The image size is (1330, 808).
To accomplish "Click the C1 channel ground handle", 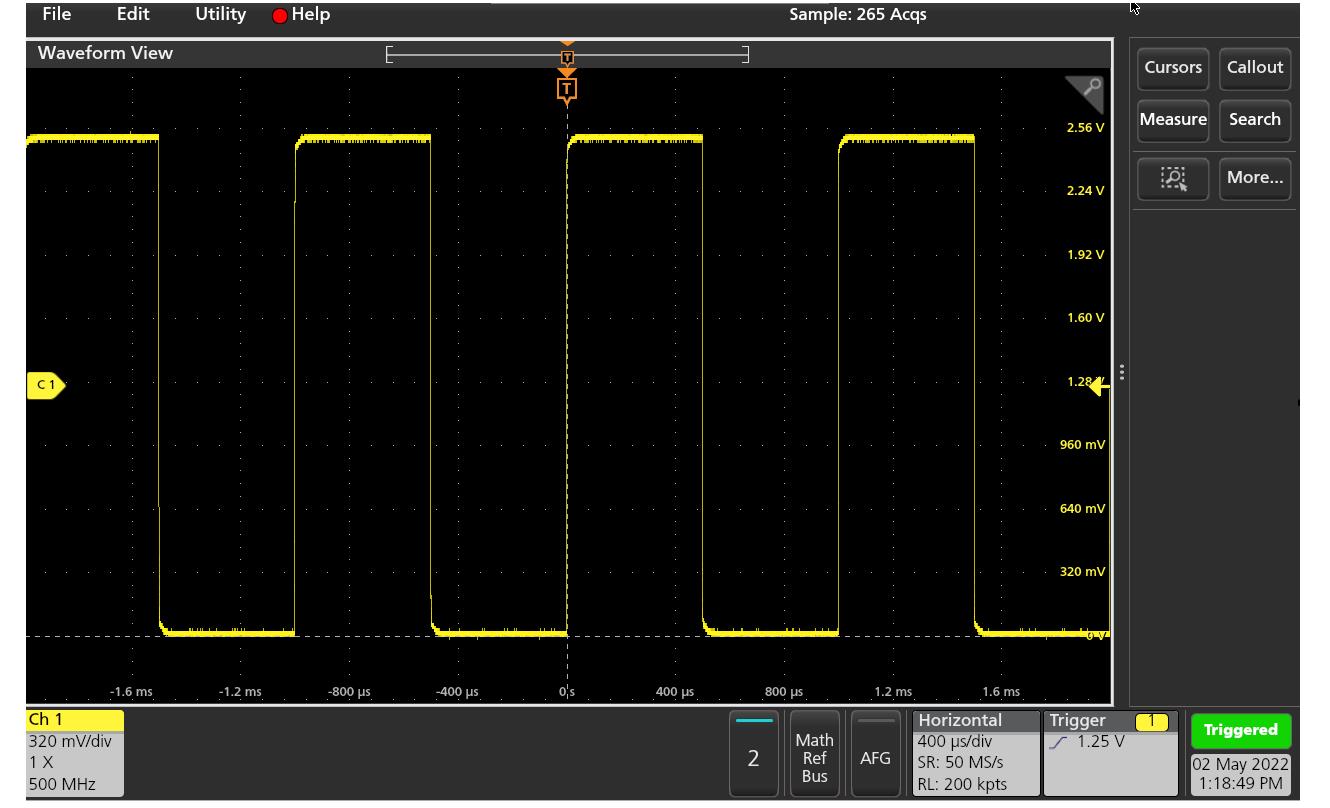I will (45, 385).
